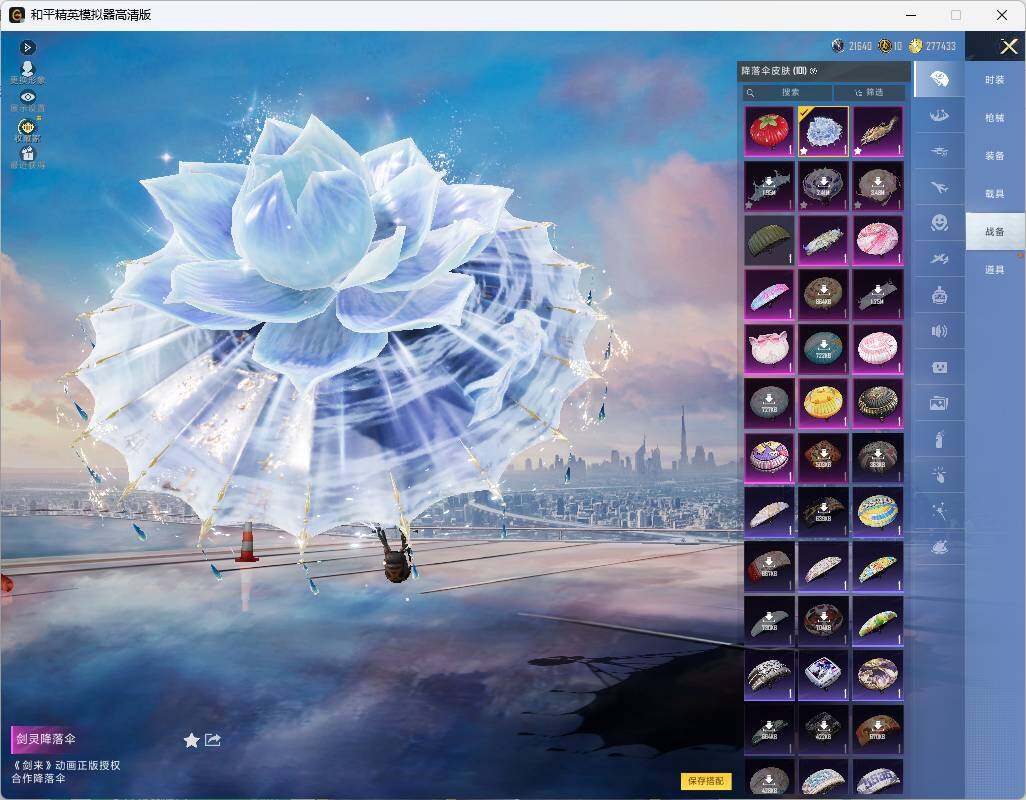Open the smiley emote category icon

[x=939, y=223]
